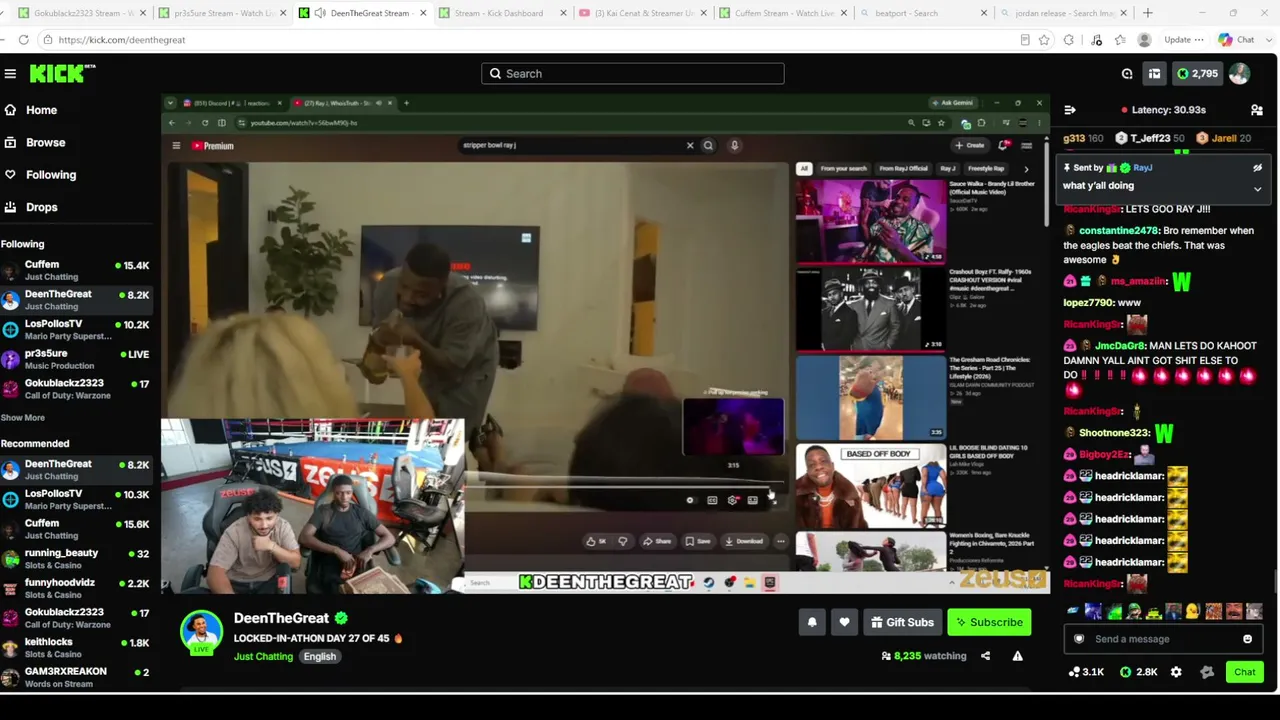Image resolution: width=1280 pixels, height=720 pixels.
Task: Toggle notifications bell for DeenTheGreat
Action: coord(812,622)
